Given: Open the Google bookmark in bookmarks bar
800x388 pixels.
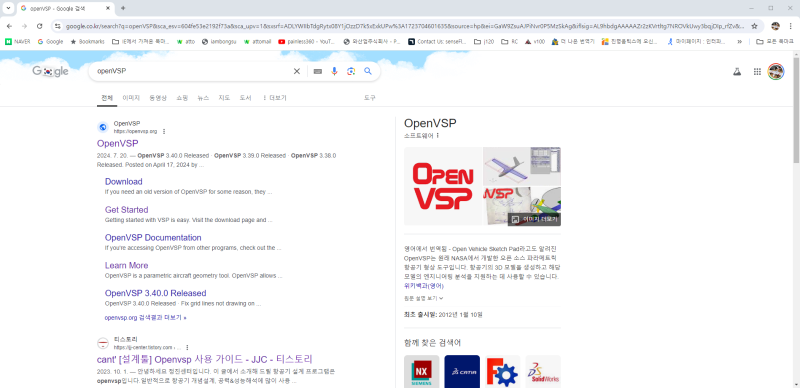Looking at the screenshot, I should pyautogui.click(x=50, y=42).
